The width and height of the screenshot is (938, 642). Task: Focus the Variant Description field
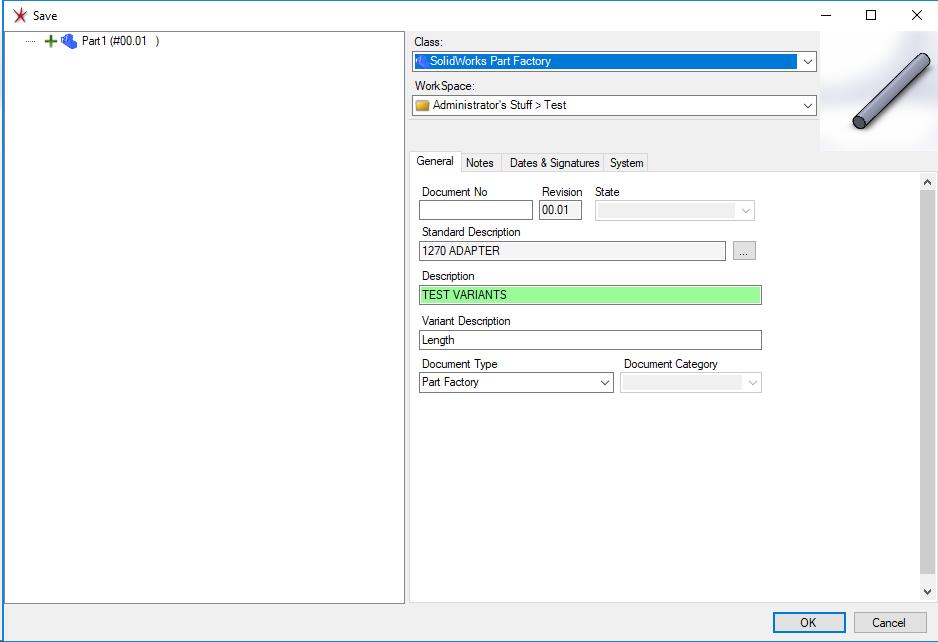(590, 340)
